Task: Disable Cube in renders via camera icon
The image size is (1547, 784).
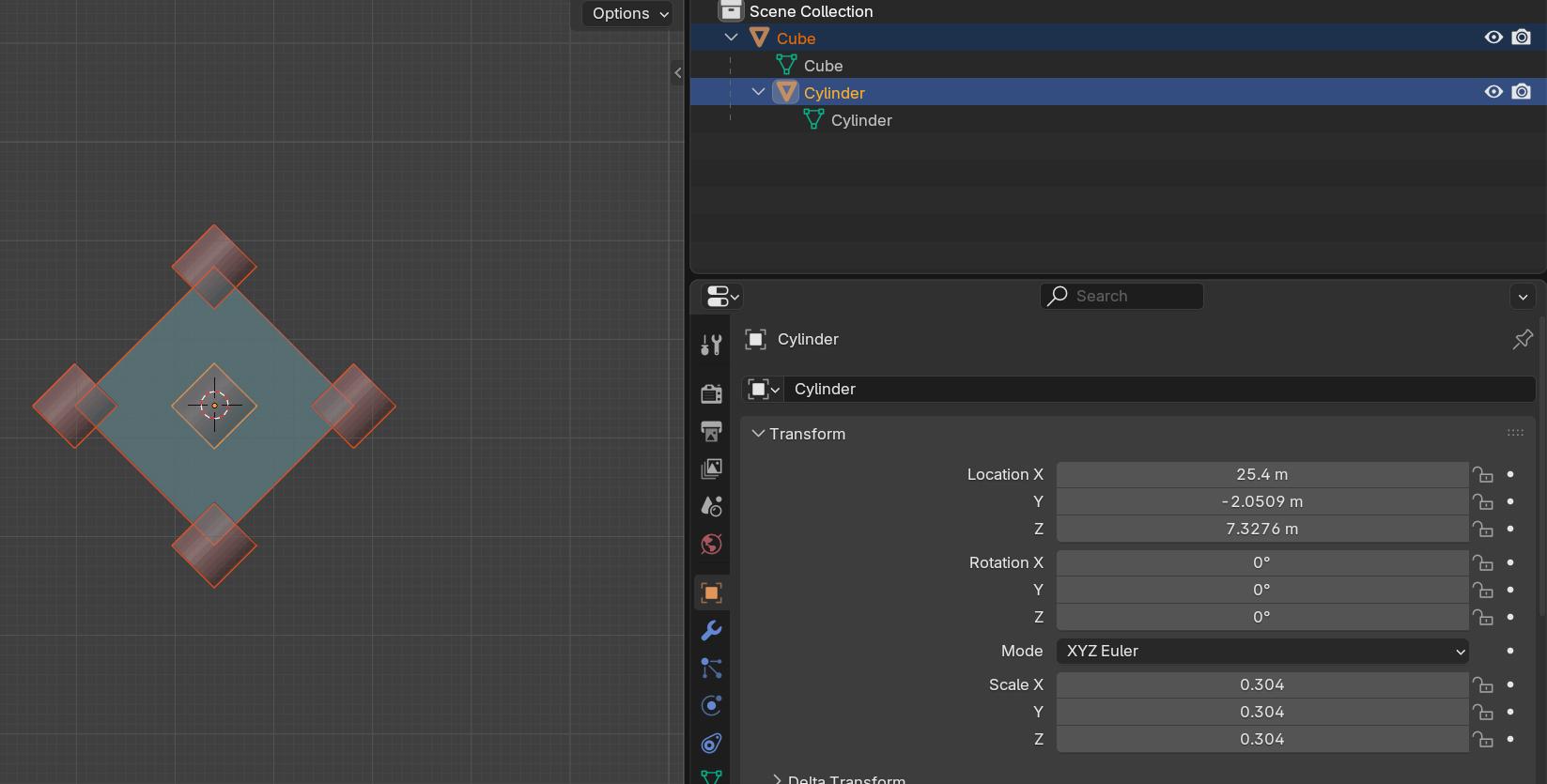Action: point(1522,38)
